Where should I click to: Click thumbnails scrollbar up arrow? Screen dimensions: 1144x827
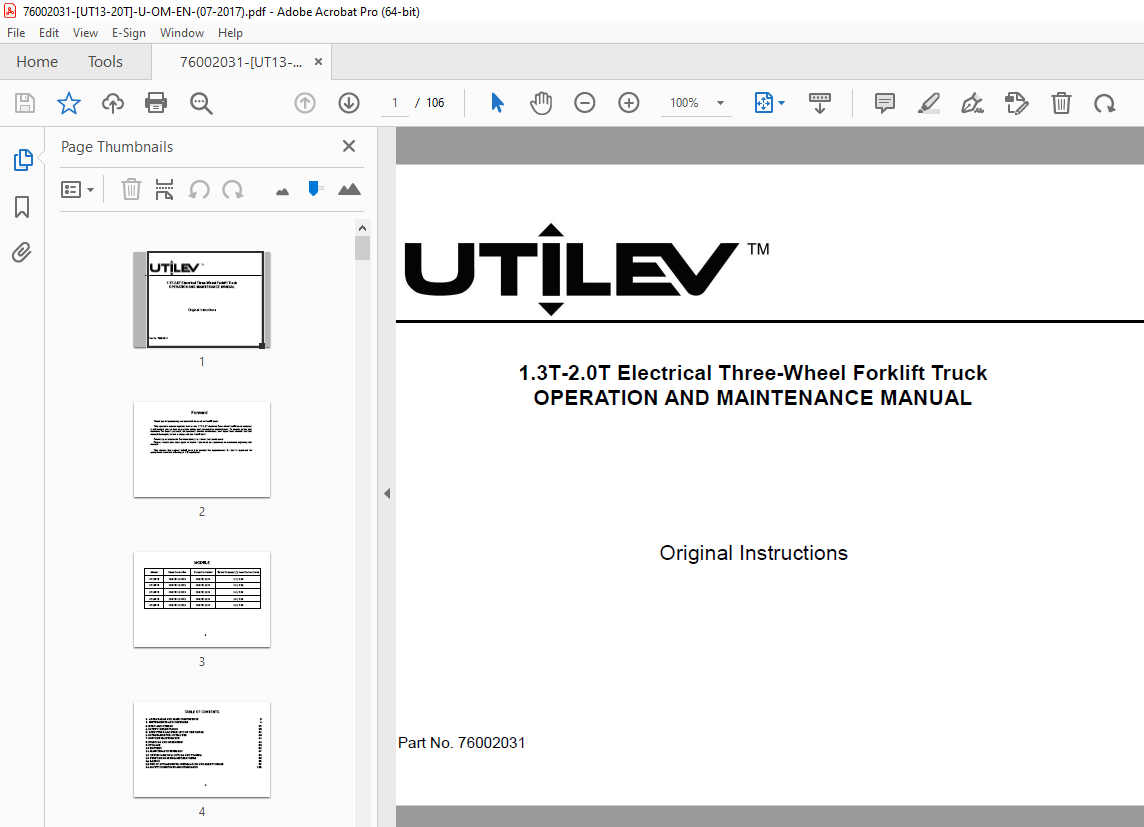363,228
